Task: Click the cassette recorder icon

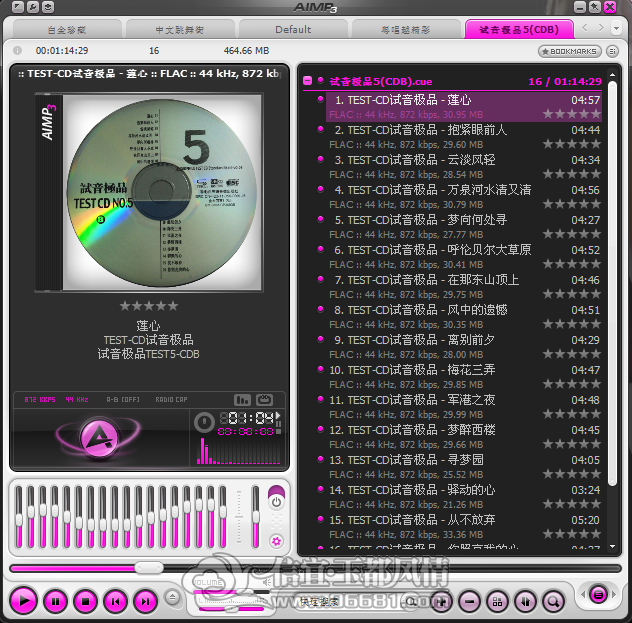Action: pyautogui.click(x=264, y=400)
